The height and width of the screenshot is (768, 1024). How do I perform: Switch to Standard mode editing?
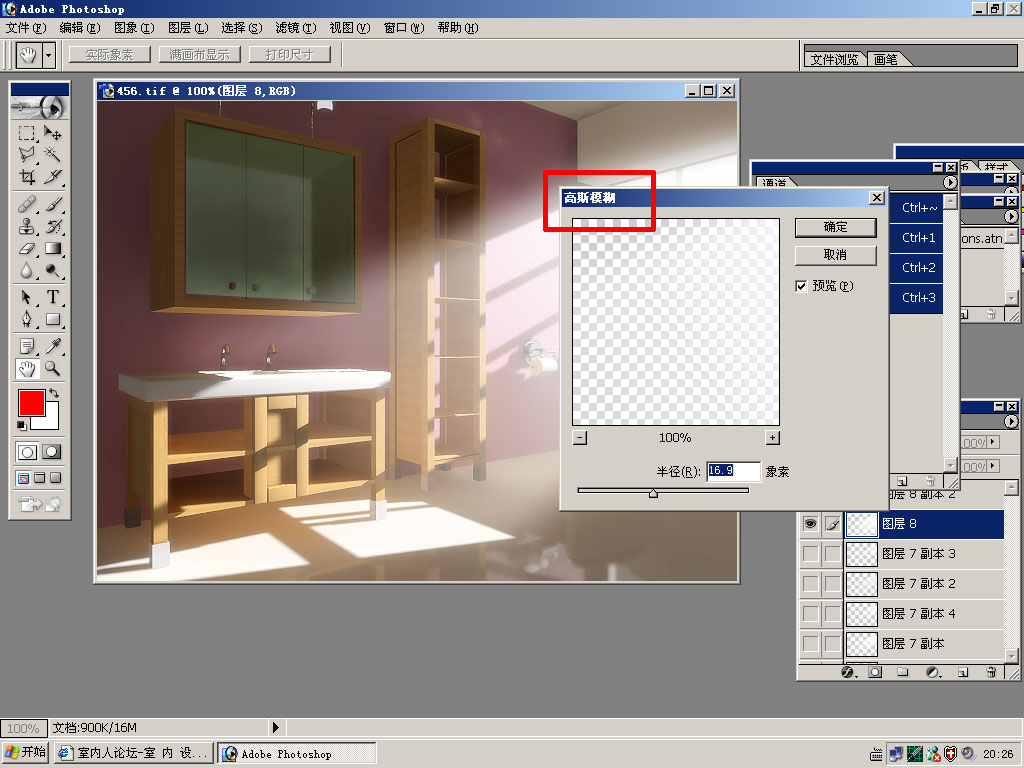pyautogui.click(x=27, y=452)
